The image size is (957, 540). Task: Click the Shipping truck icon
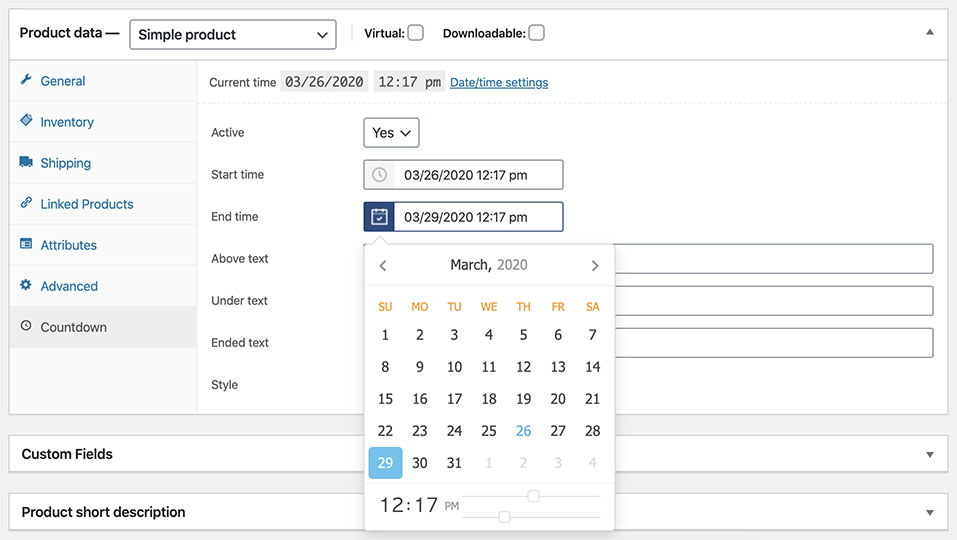[26, 162]
